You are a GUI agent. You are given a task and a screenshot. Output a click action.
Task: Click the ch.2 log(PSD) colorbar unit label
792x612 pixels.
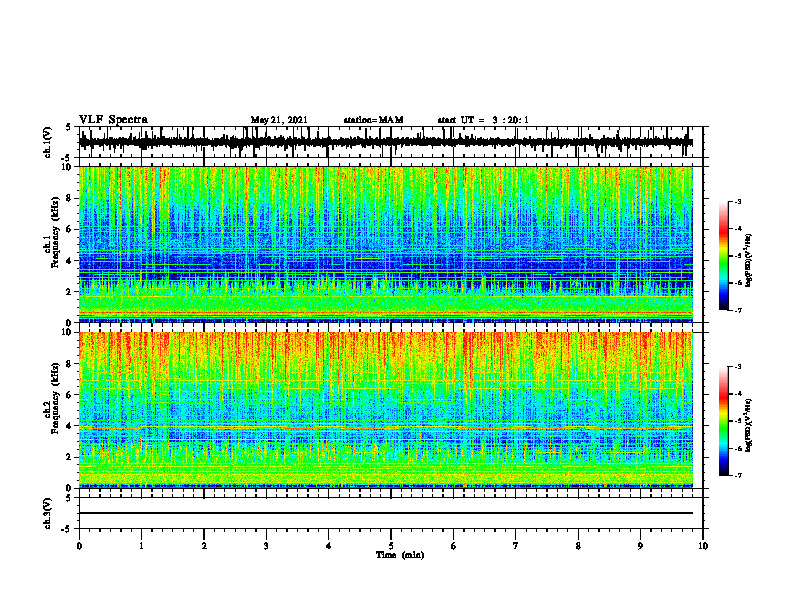(748, 425)
